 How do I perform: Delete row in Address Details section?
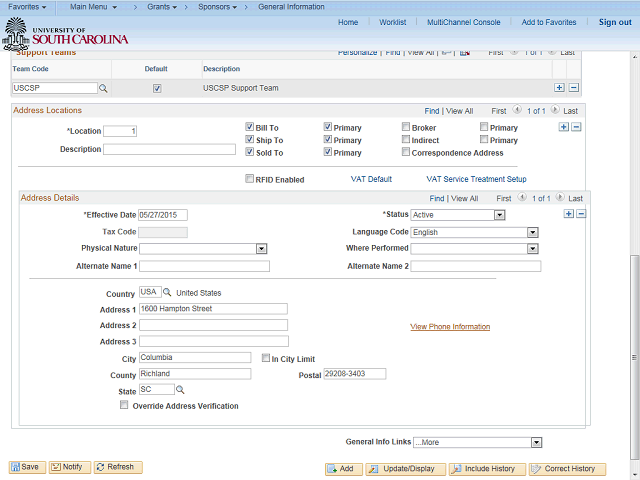(581, 214)
